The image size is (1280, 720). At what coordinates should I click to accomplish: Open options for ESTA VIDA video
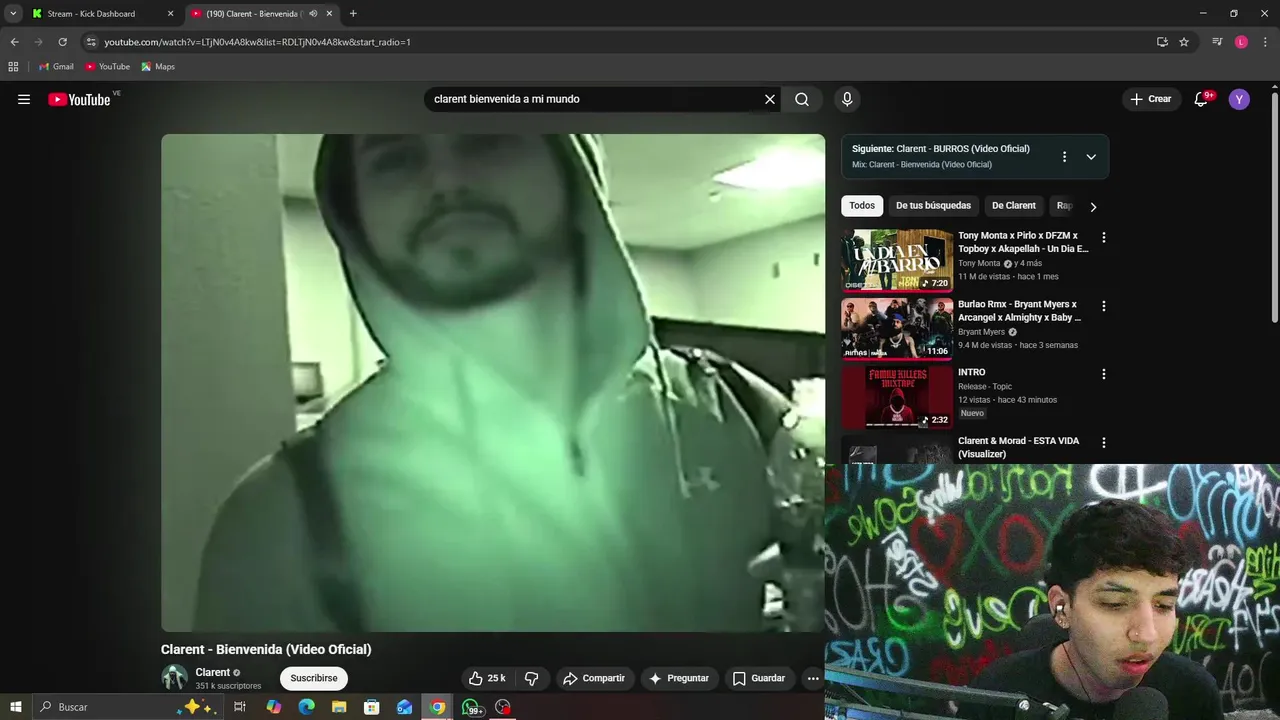tap(1104, 442)
